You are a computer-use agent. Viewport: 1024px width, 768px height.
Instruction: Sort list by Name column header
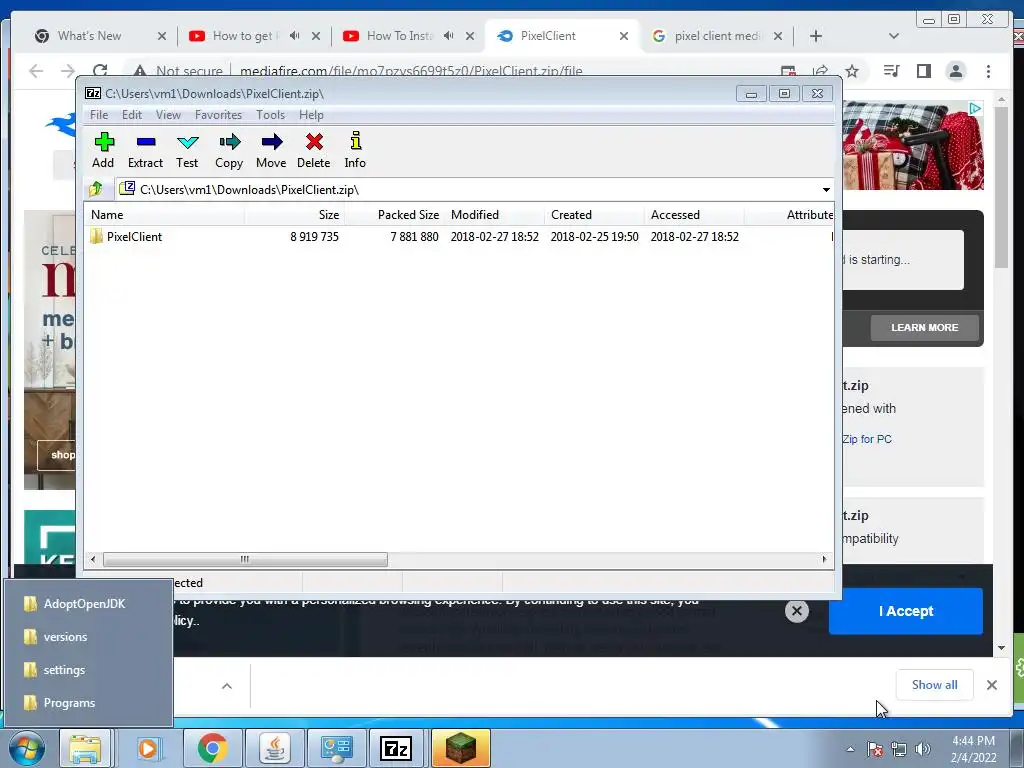(x=164, y=215)
